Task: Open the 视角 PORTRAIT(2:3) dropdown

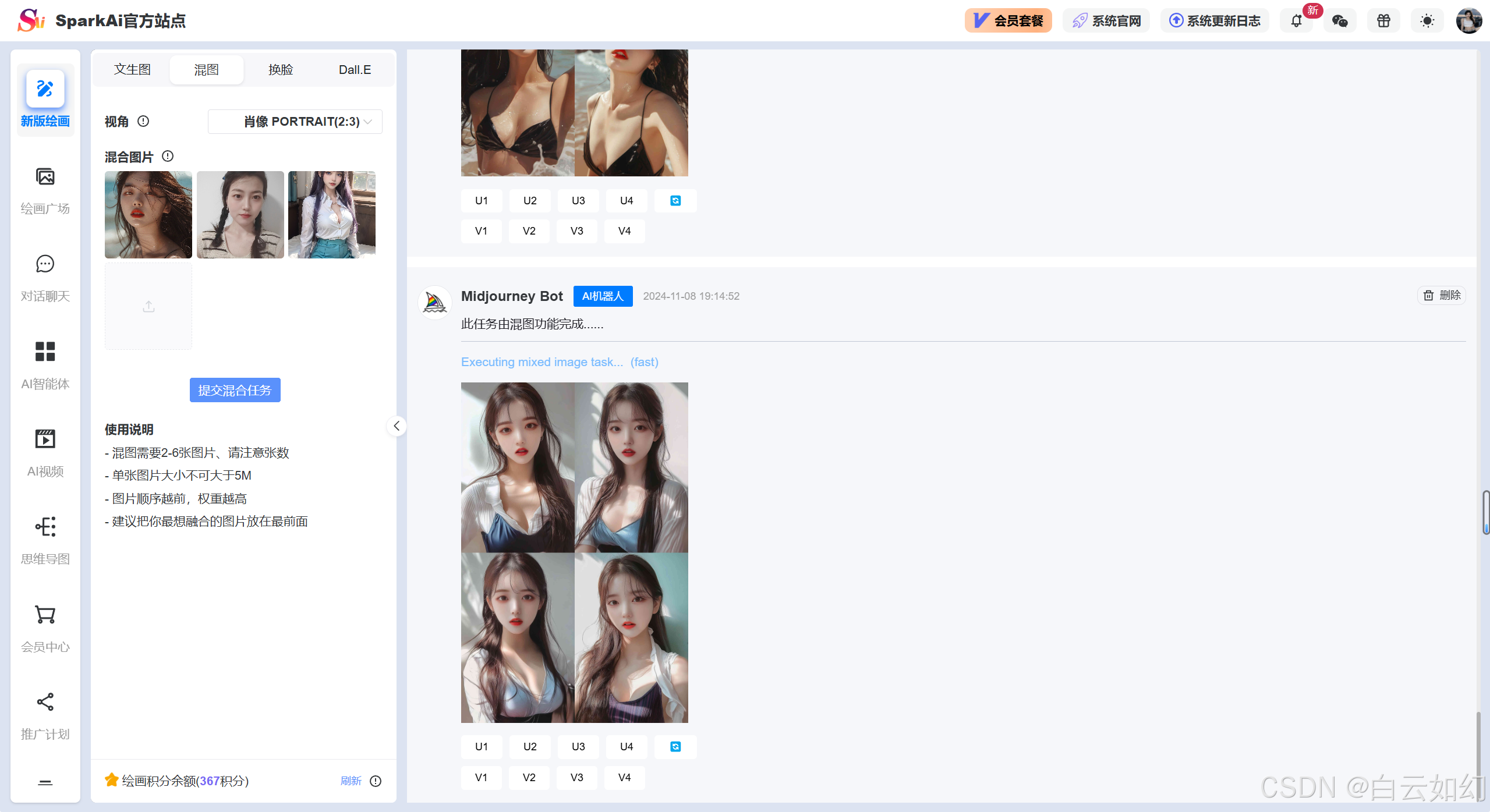Action: point(295,122)
